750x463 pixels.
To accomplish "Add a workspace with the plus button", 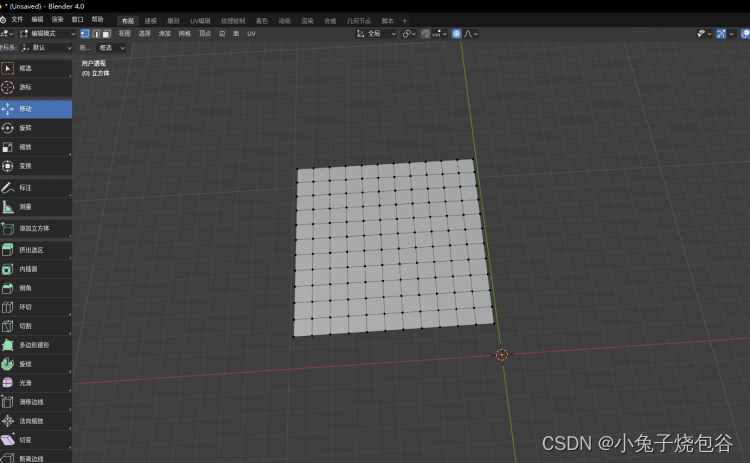I will point(405,21).
